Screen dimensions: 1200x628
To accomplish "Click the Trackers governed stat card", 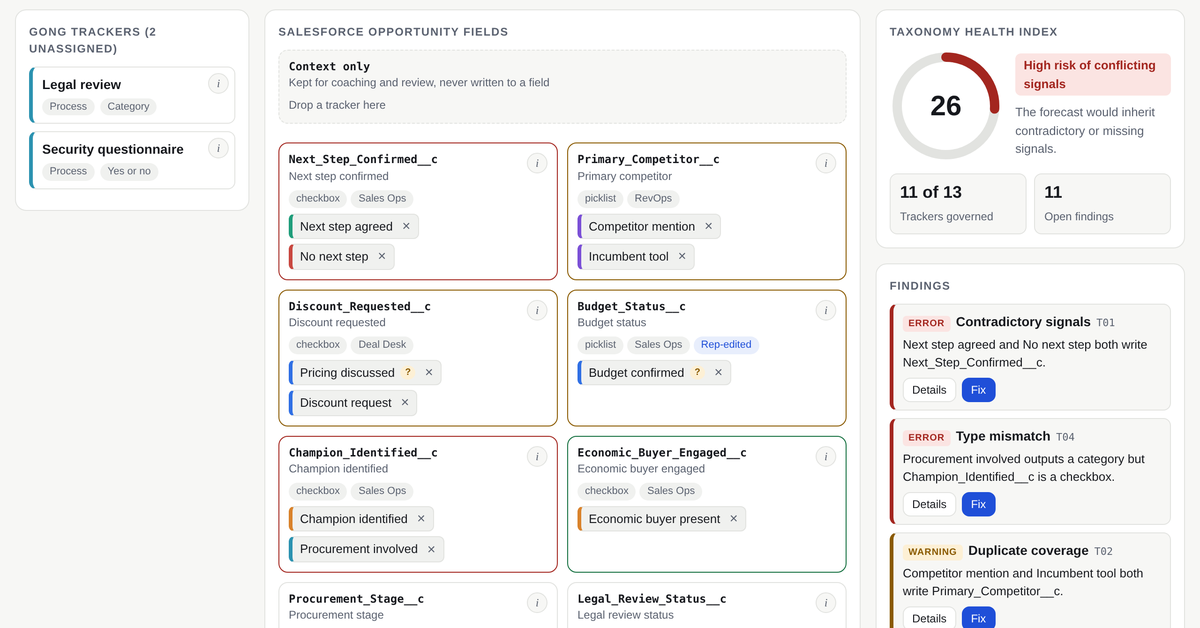I will (958, 204).
